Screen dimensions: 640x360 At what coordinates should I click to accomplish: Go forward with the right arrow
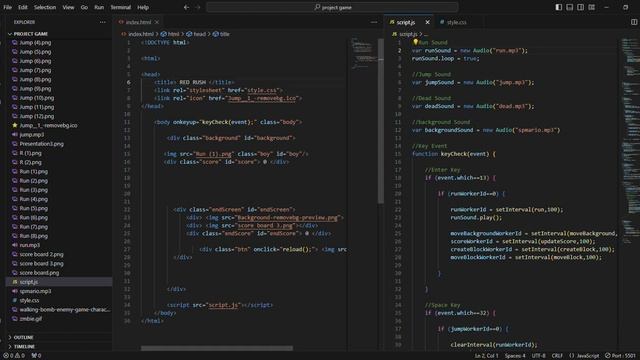(x=198, y=7)
